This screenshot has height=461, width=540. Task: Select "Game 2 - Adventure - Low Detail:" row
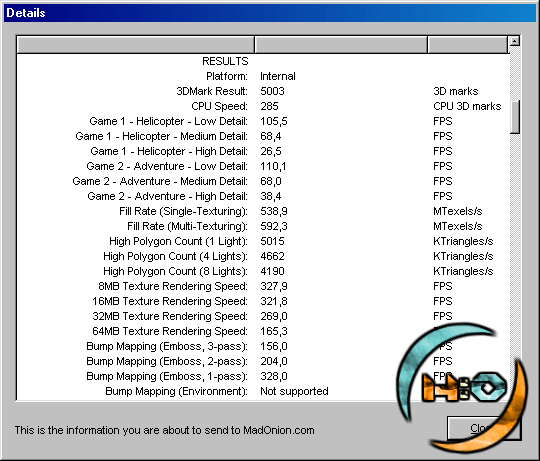coord(167,166)
